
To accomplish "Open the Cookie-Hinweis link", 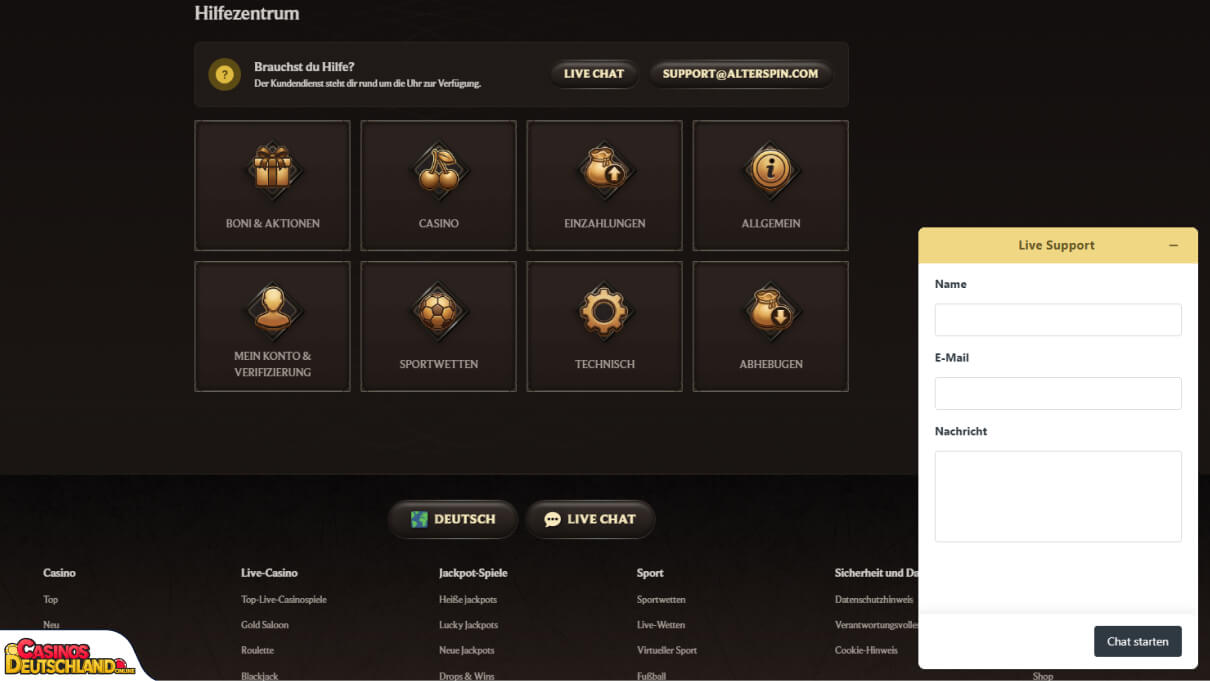I will coord(866,650).
